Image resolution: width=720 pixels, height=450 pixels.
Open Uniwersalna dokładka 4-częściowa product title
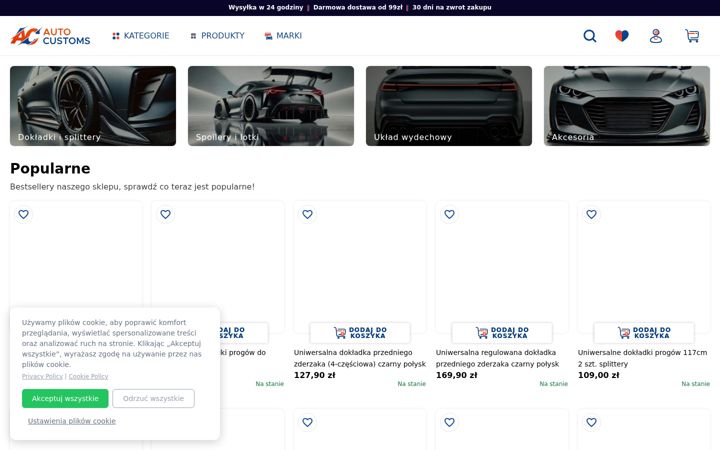click(360, 358)
